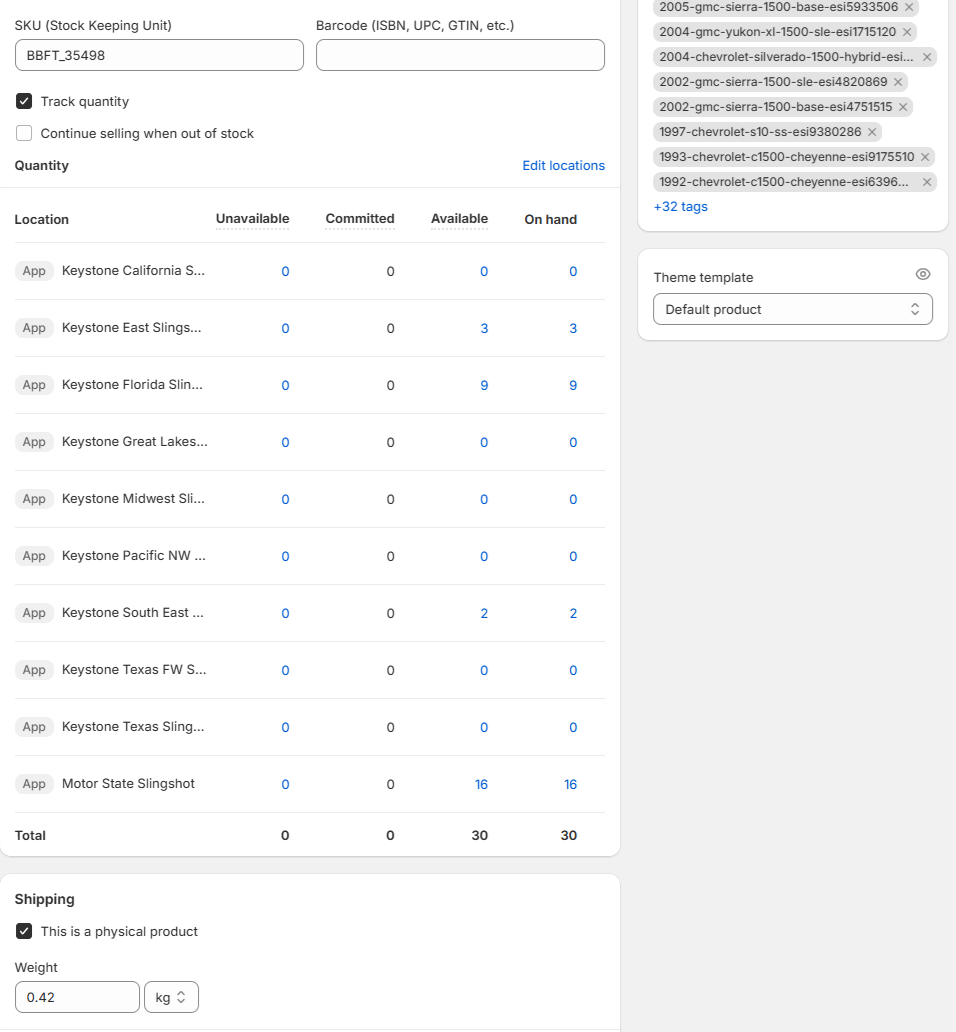Edit the Weight value field
The width and height of the screenshot is (956, 1032).
click(77, 997)
